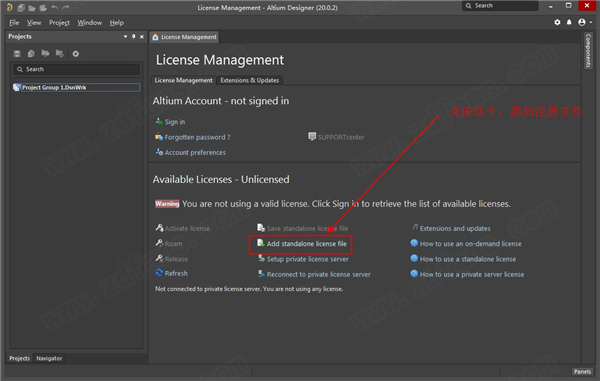600x381 pixels.
Task: Click the save icon in Projects toolbar
Action: (x=17, y=54)
